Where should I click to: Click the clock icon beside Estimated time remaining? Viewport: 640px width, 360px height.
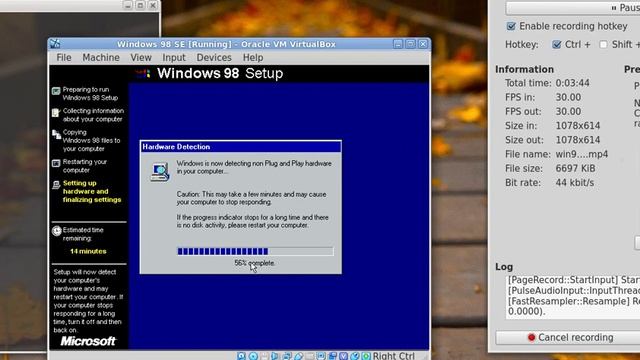coord(57,231)
